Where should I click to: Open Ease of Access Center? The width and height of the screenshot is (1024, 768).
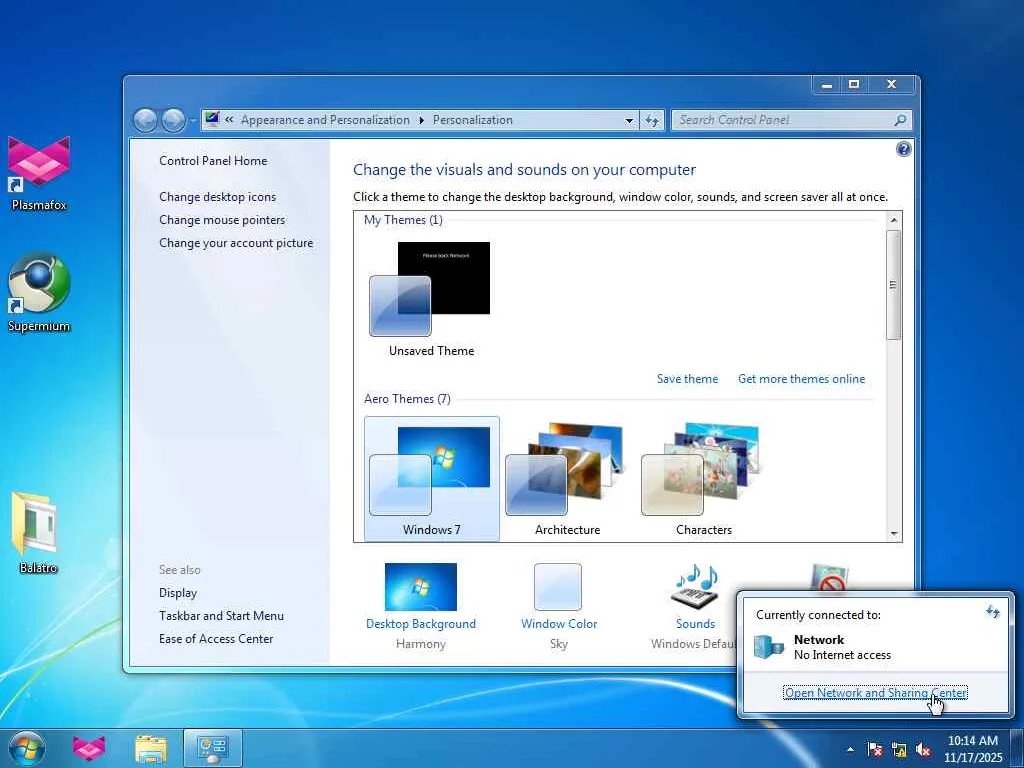tap(216, 639)
